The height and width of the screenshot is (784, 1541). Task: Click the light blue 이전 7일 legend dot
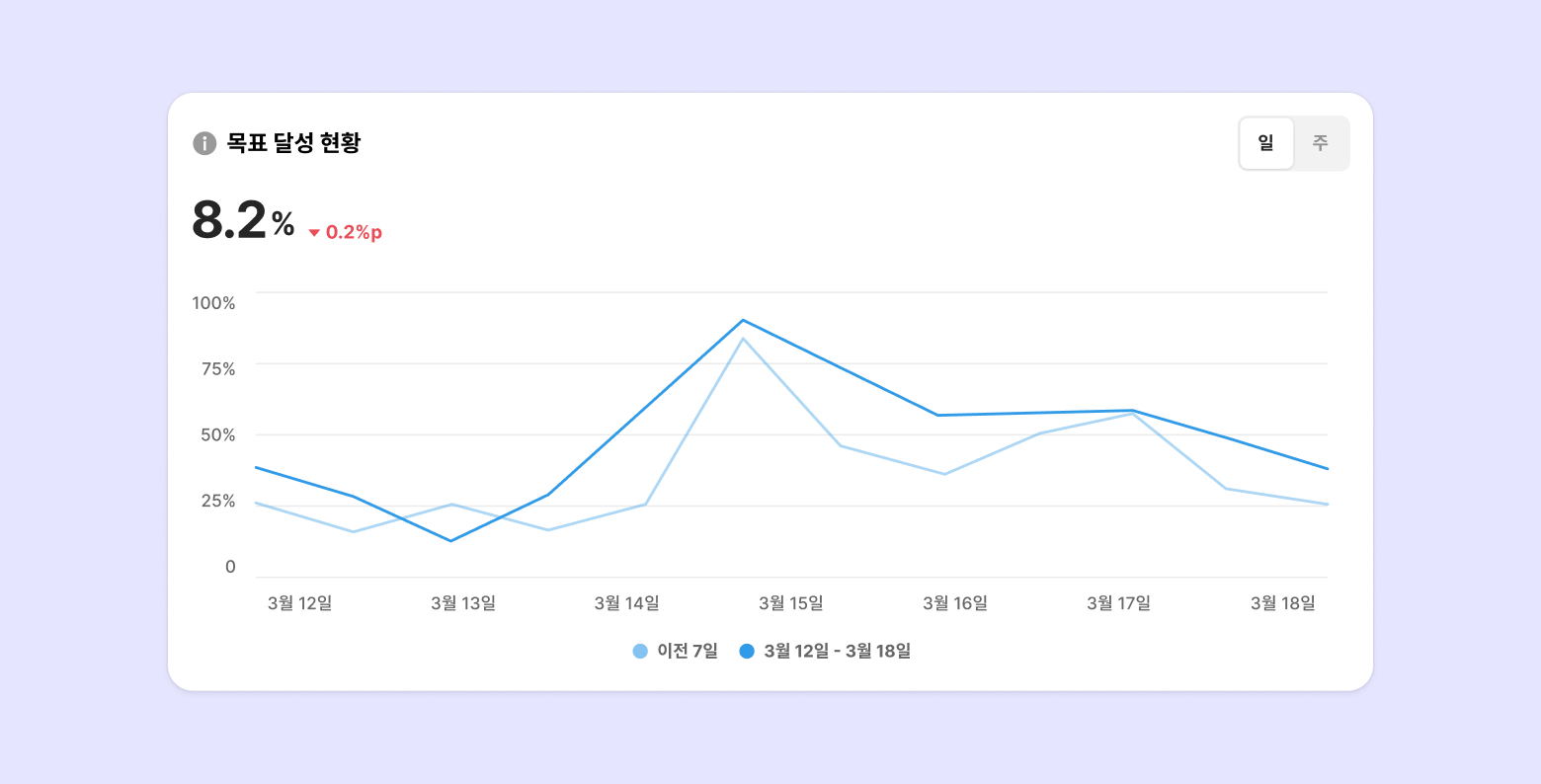point(640,651)
